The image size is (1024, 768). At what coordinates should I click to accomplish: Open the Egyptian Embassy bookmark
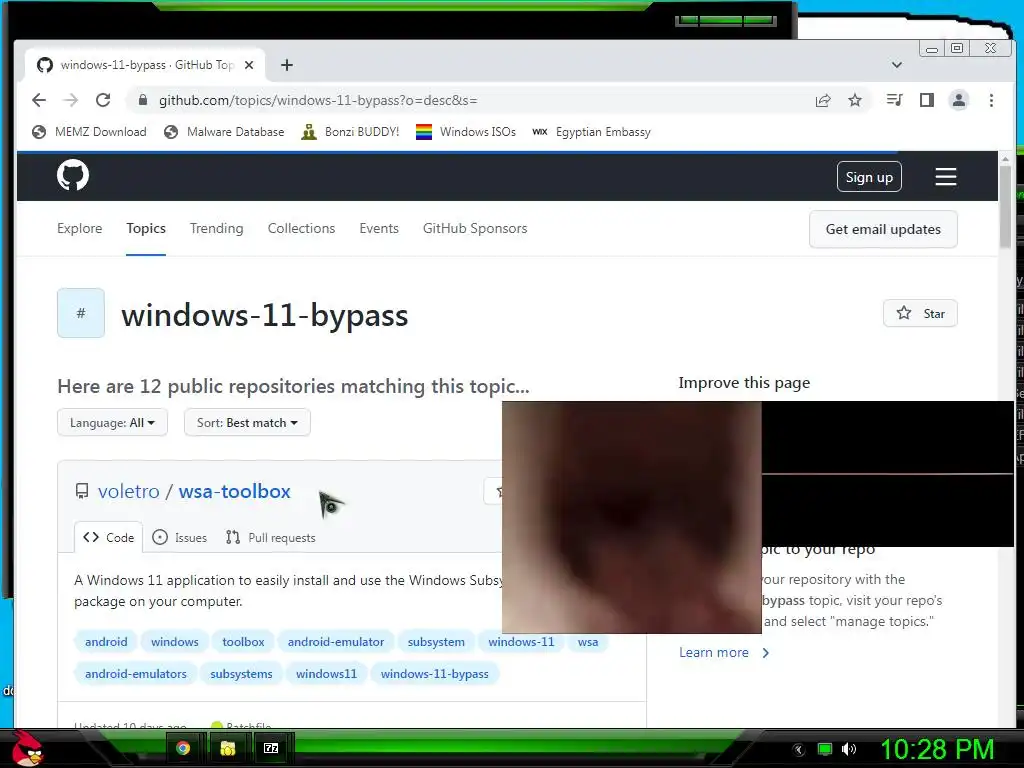(x=592, y=132)
